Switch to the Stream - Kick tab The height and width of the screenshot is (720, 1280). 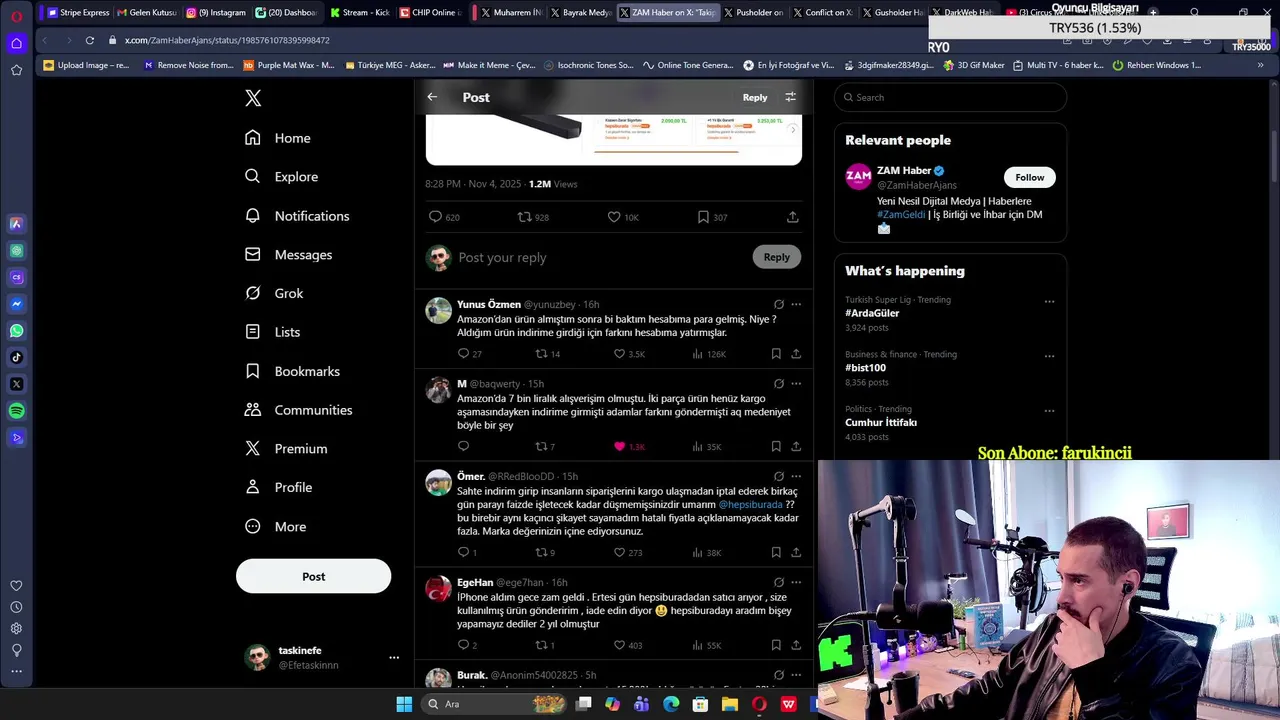click(x=359, y=12)
